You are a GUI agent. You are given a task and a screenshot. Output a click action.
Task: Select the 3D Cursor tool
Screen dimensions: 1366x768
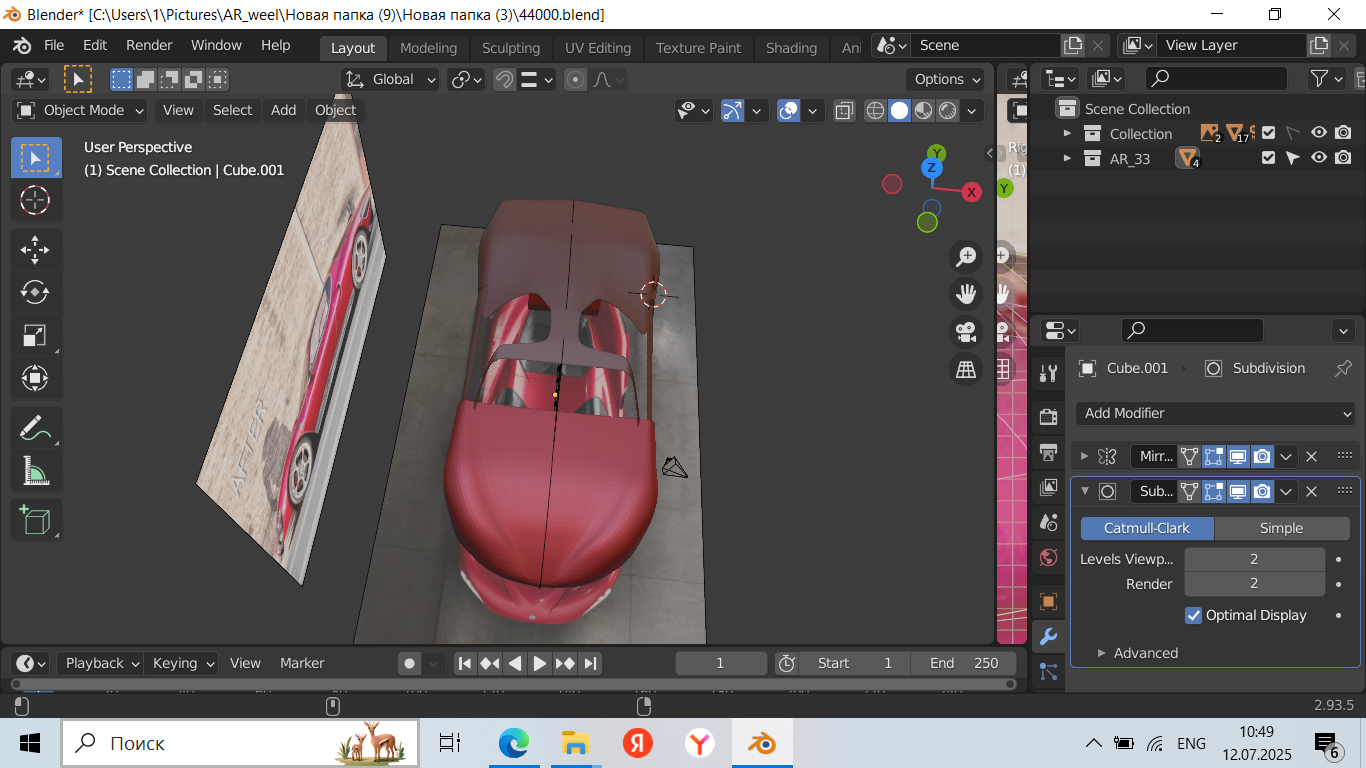(x=35, y=200)
